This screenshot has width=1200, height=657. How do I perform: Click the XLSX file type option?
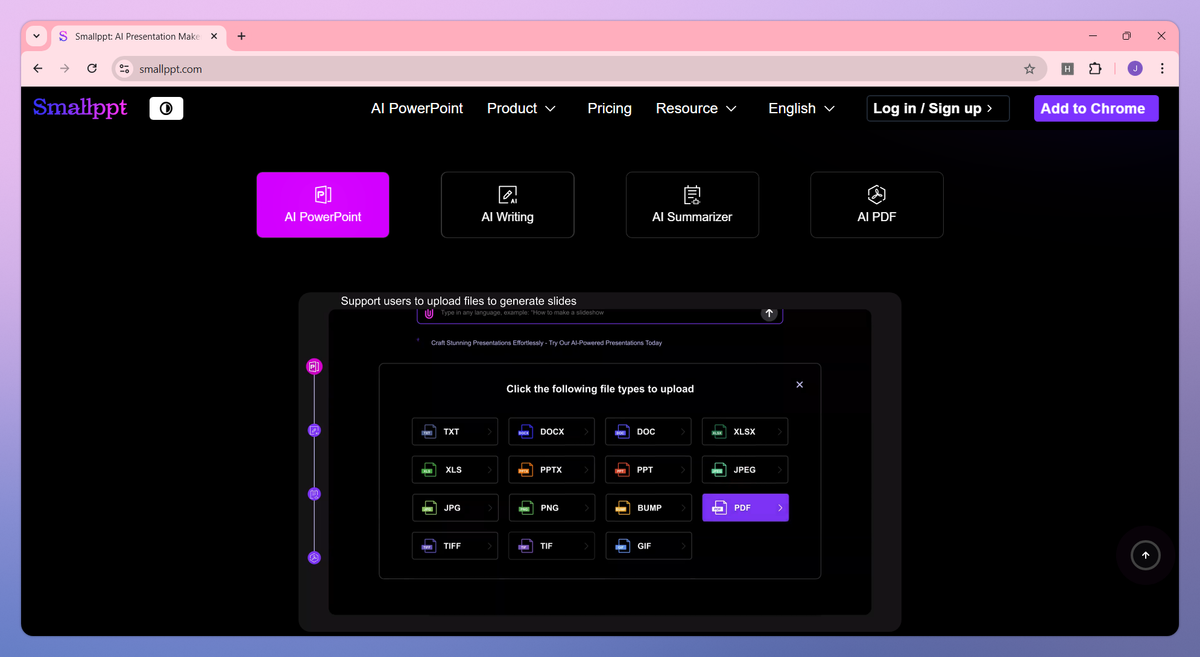coord(745,431)
